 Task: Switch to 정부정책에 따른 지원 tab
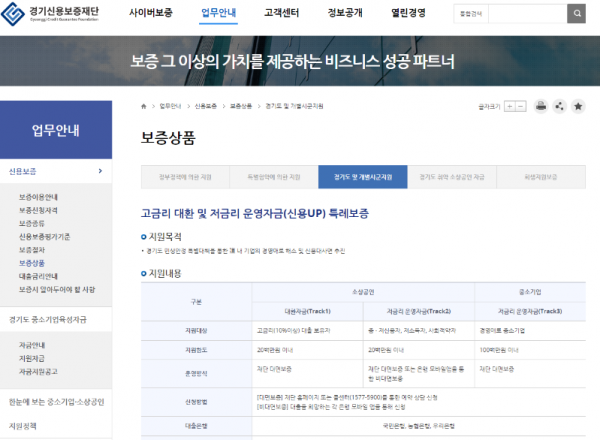point(185,176)
